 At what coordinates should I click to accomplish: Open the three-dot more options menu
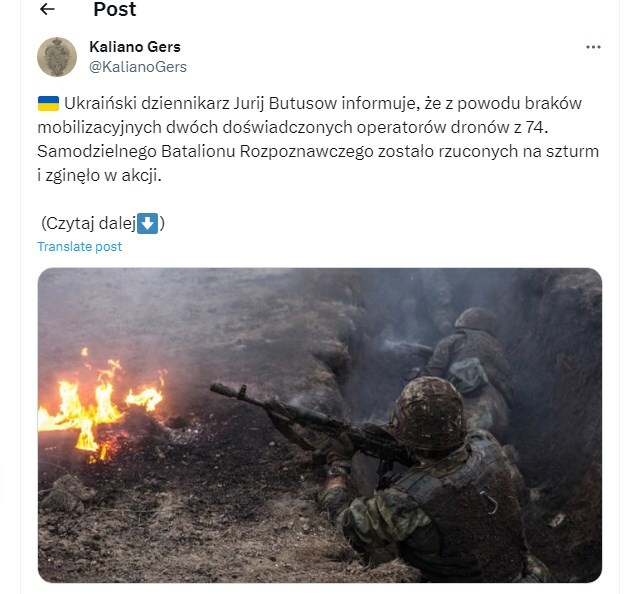(593, 47)
